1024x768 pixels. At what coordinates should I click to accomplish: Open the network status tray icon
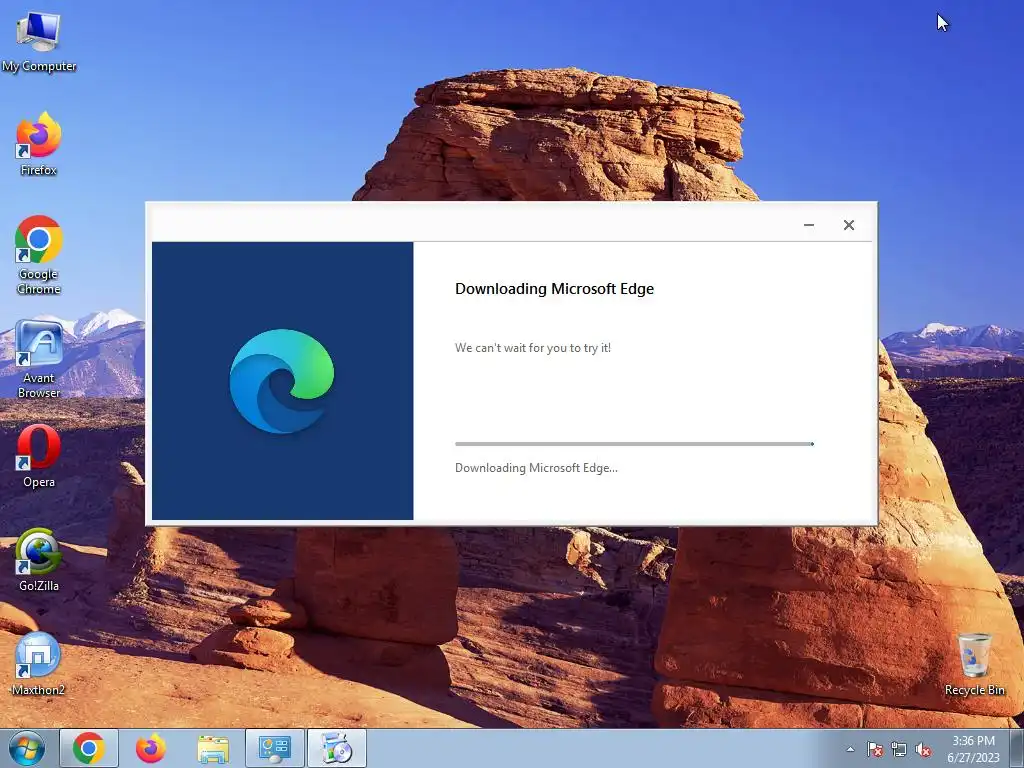(x=899, y=749)
